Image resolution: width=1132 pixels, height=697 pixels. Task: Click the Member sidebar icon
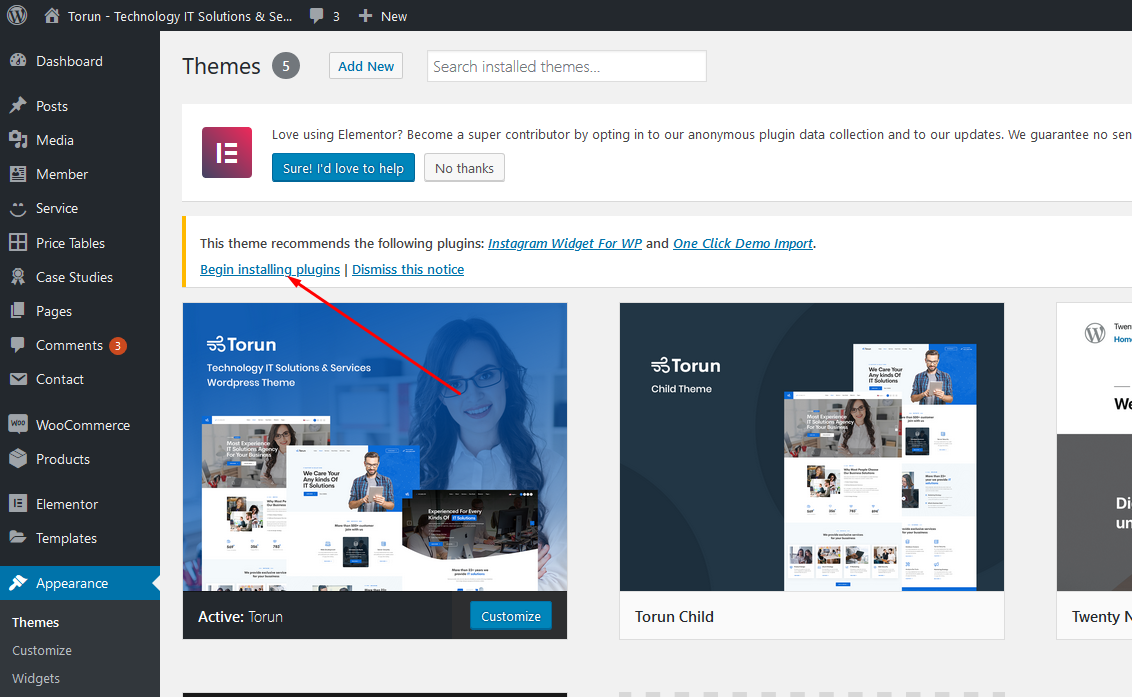tap(18, 173)
